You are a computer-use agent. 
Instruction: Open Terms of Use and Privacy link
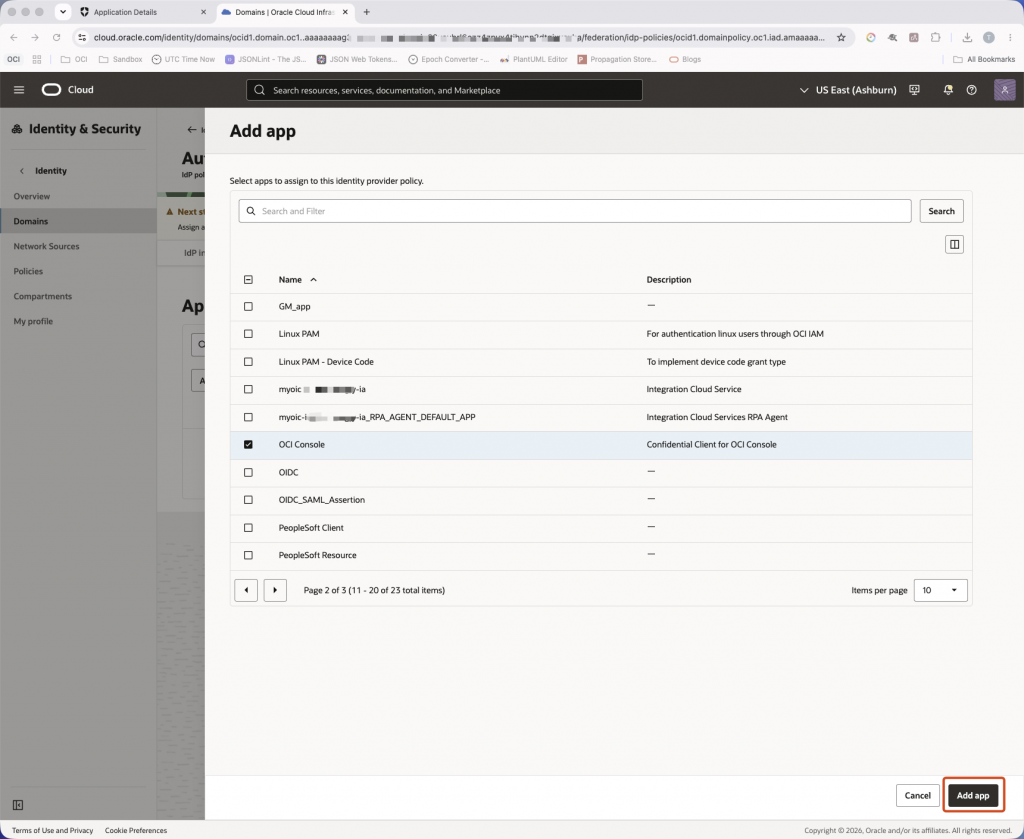click(52, 831)
